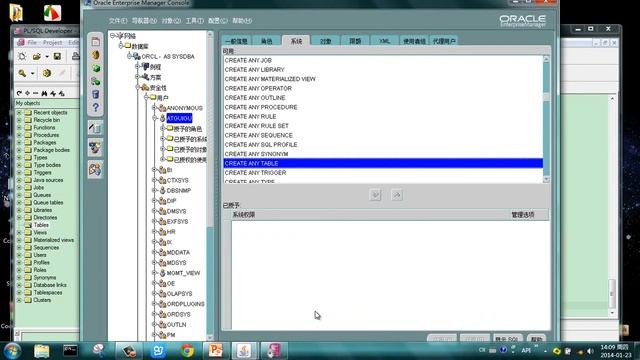Select CREATE ANY MATERIALIZED VIEW privilege

tap(383, 79)
